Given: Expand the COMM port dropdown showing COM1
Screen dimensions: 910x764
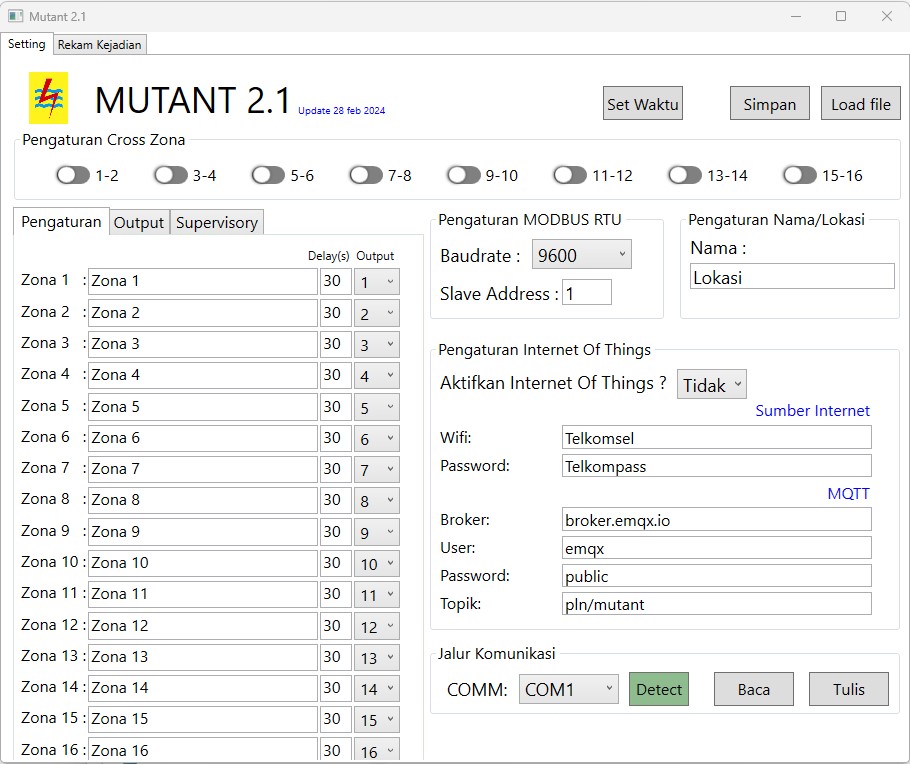Looking at the screenshot, I should coord(568,689).
